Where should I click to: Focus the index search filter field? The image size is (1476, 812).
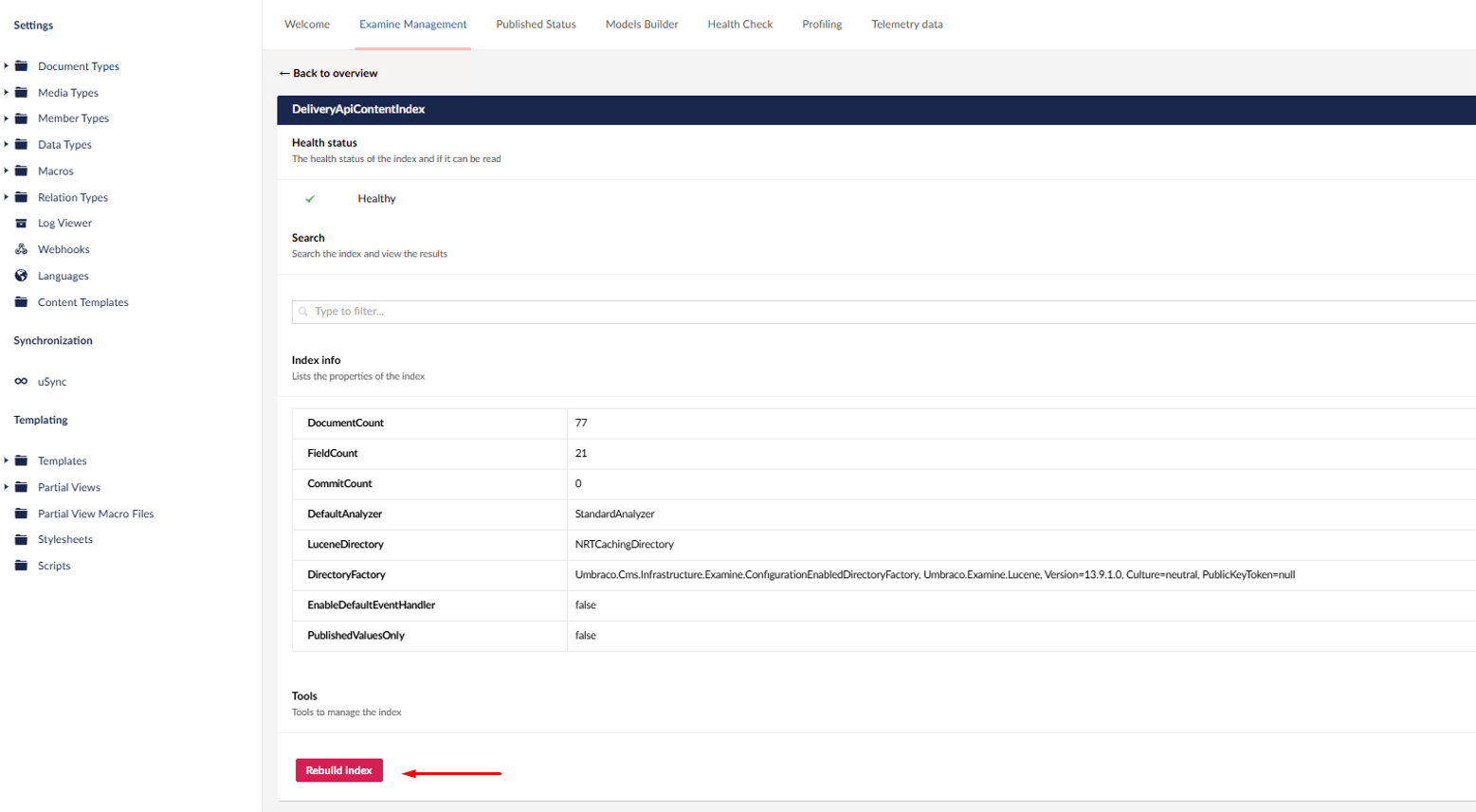882,312
